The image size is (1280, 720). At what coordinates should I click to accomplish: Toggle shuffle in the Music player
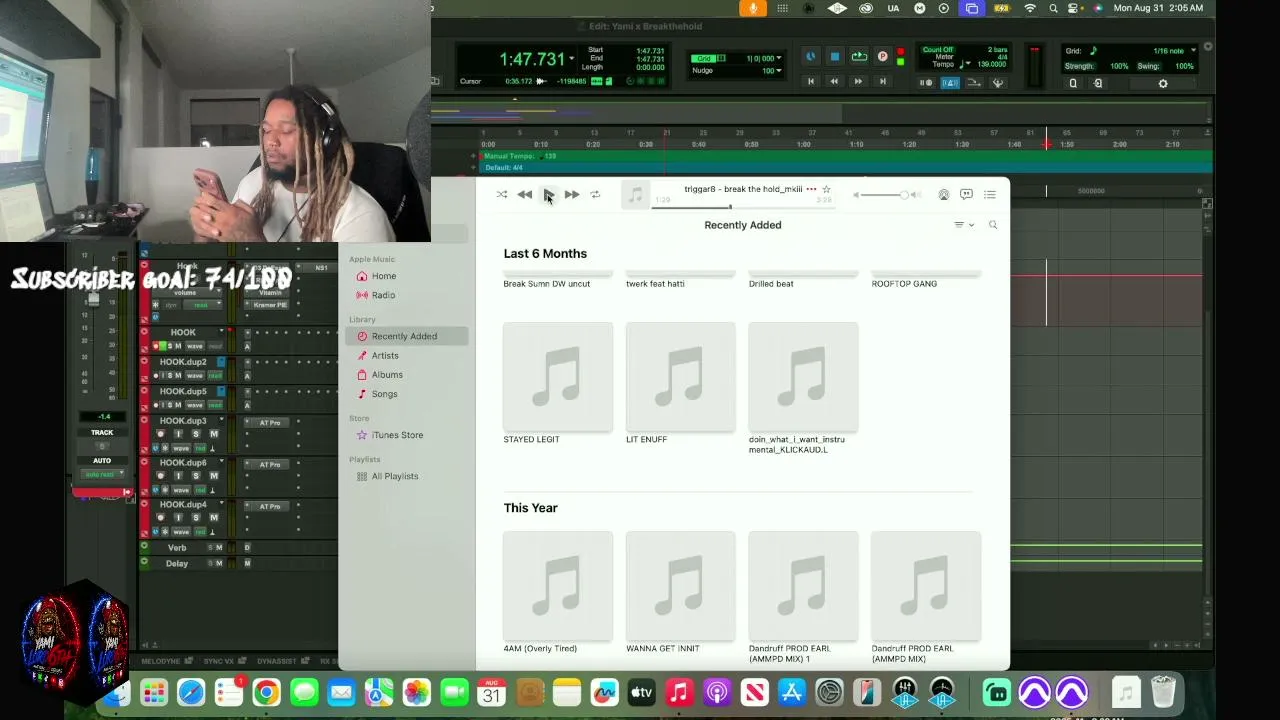click(502, 195)
